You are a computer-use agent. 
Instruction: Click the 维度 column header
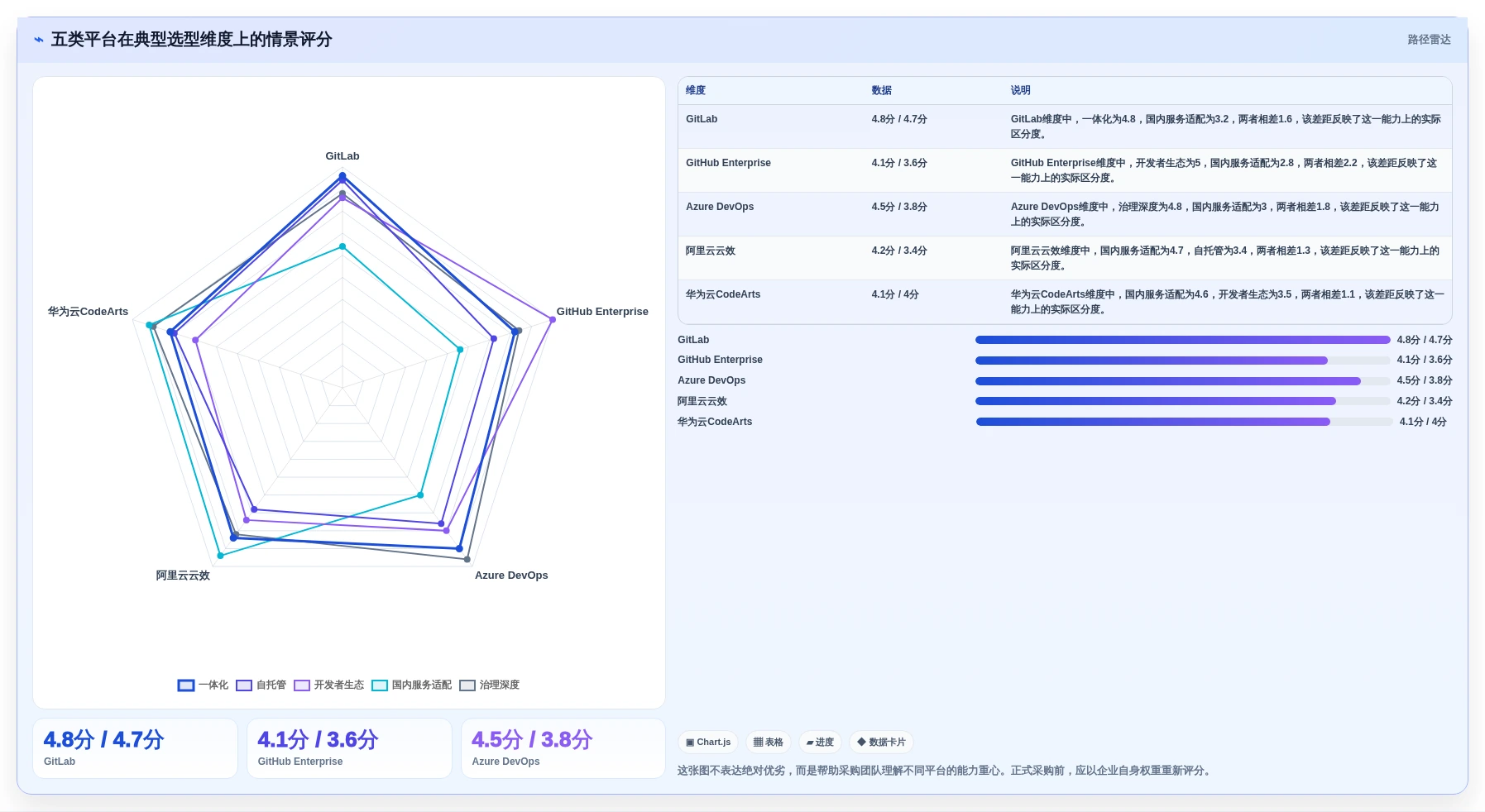[x=696, y=90]
